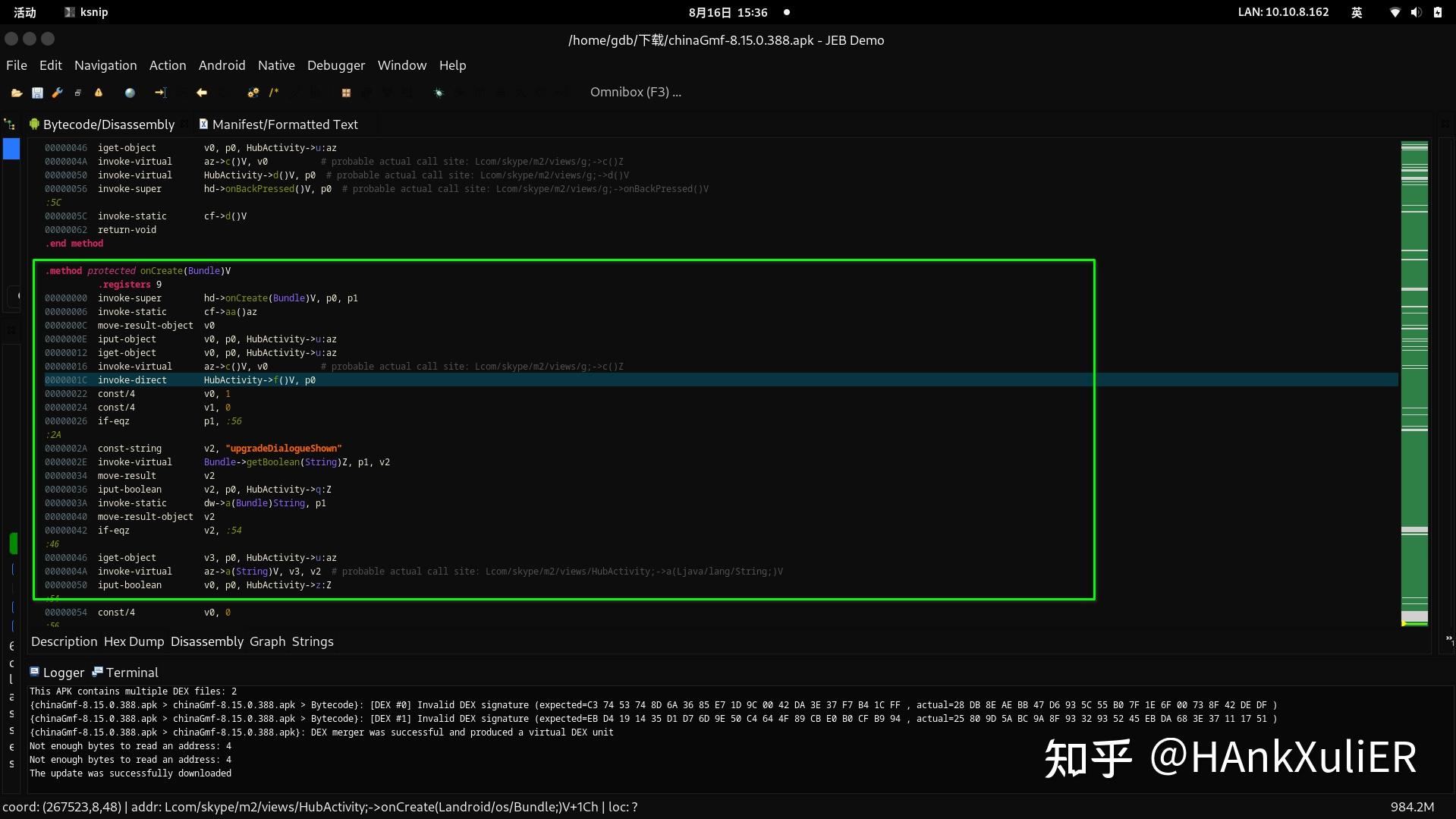Show alerts with the warning triangle icon
Image resolution: width=1456 pixels, height=819 pixels.
point(99,92)
